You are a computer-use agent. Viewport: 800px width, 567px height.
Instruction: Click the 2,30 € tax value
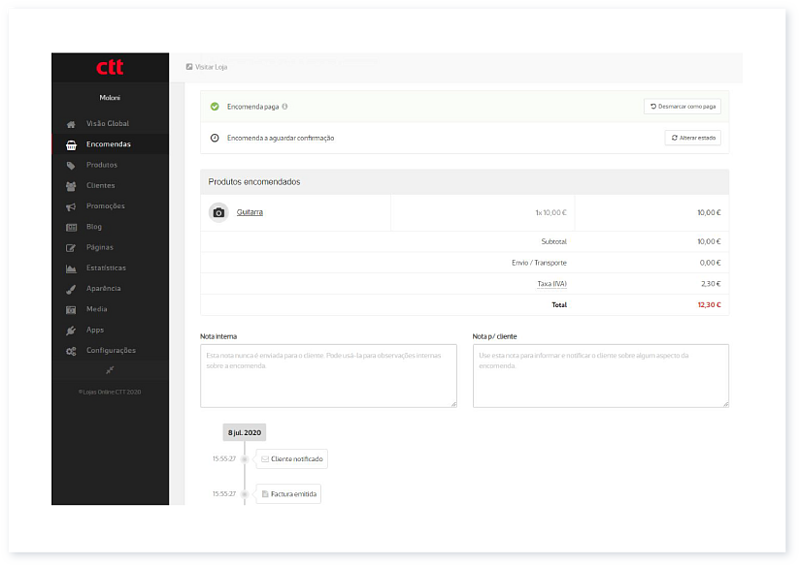(x=711, y=284)
